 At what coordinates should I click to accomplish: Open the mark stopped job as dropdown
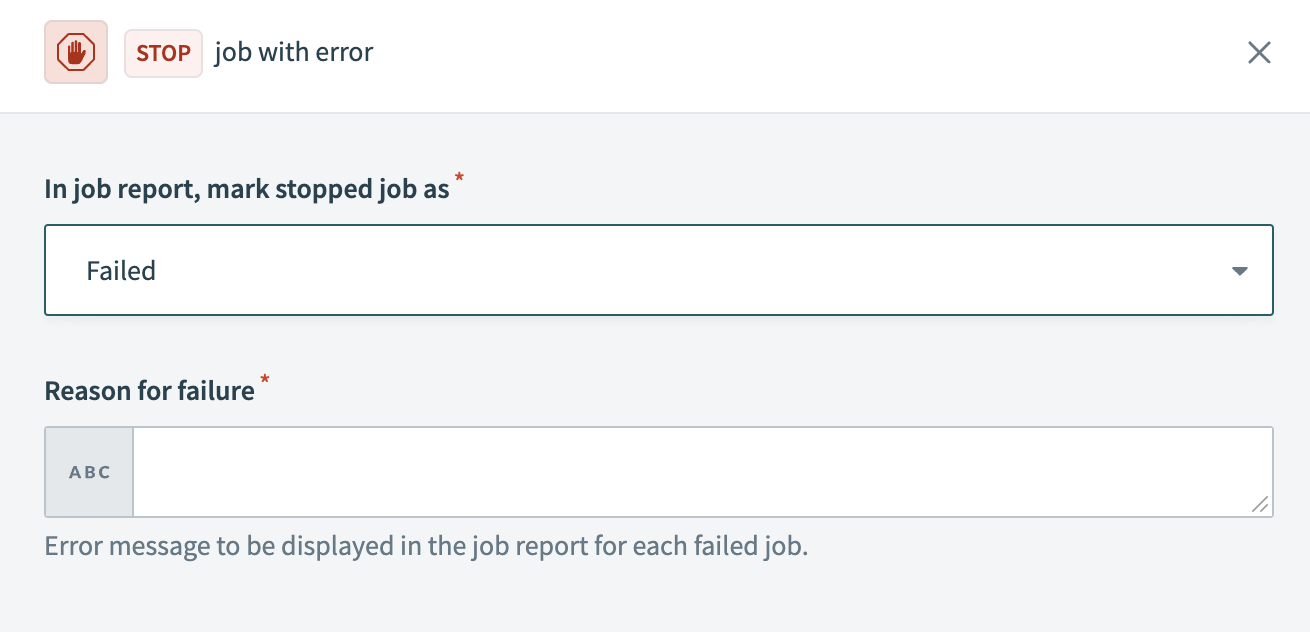[658, 270]
